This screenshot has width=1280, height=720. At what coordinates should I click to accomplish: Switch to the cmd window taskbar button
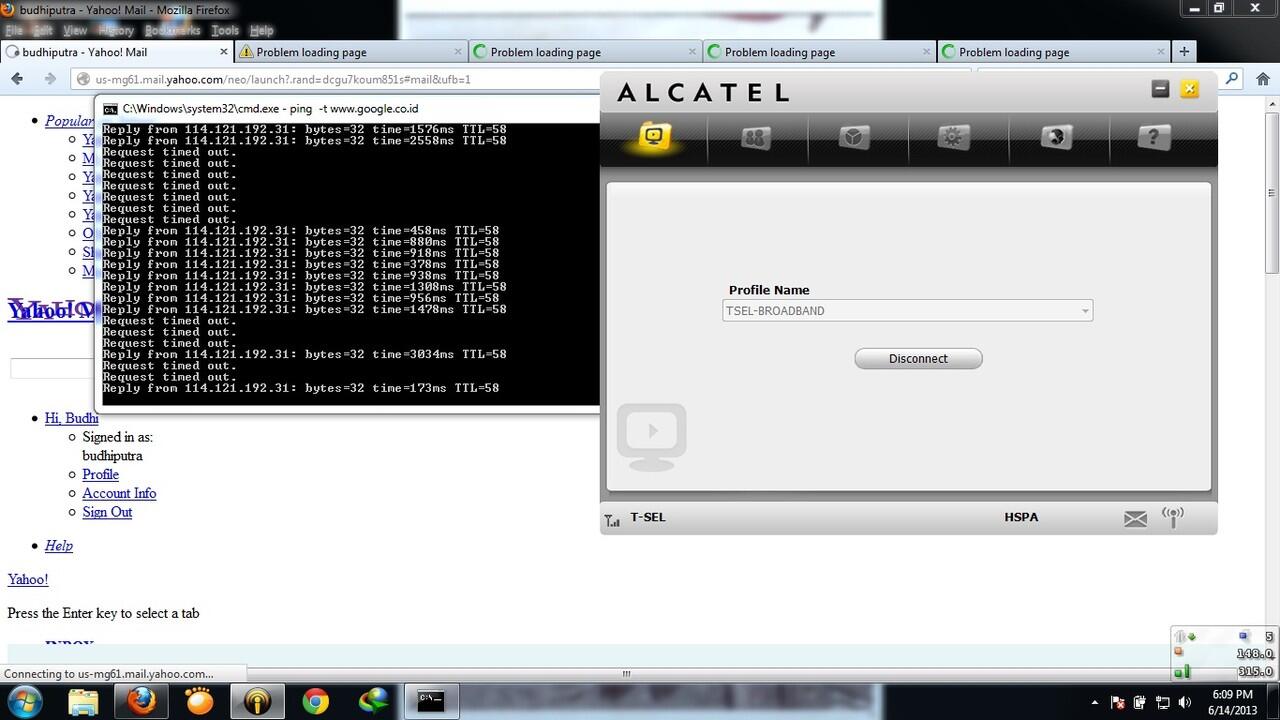[x=431, y=700]
